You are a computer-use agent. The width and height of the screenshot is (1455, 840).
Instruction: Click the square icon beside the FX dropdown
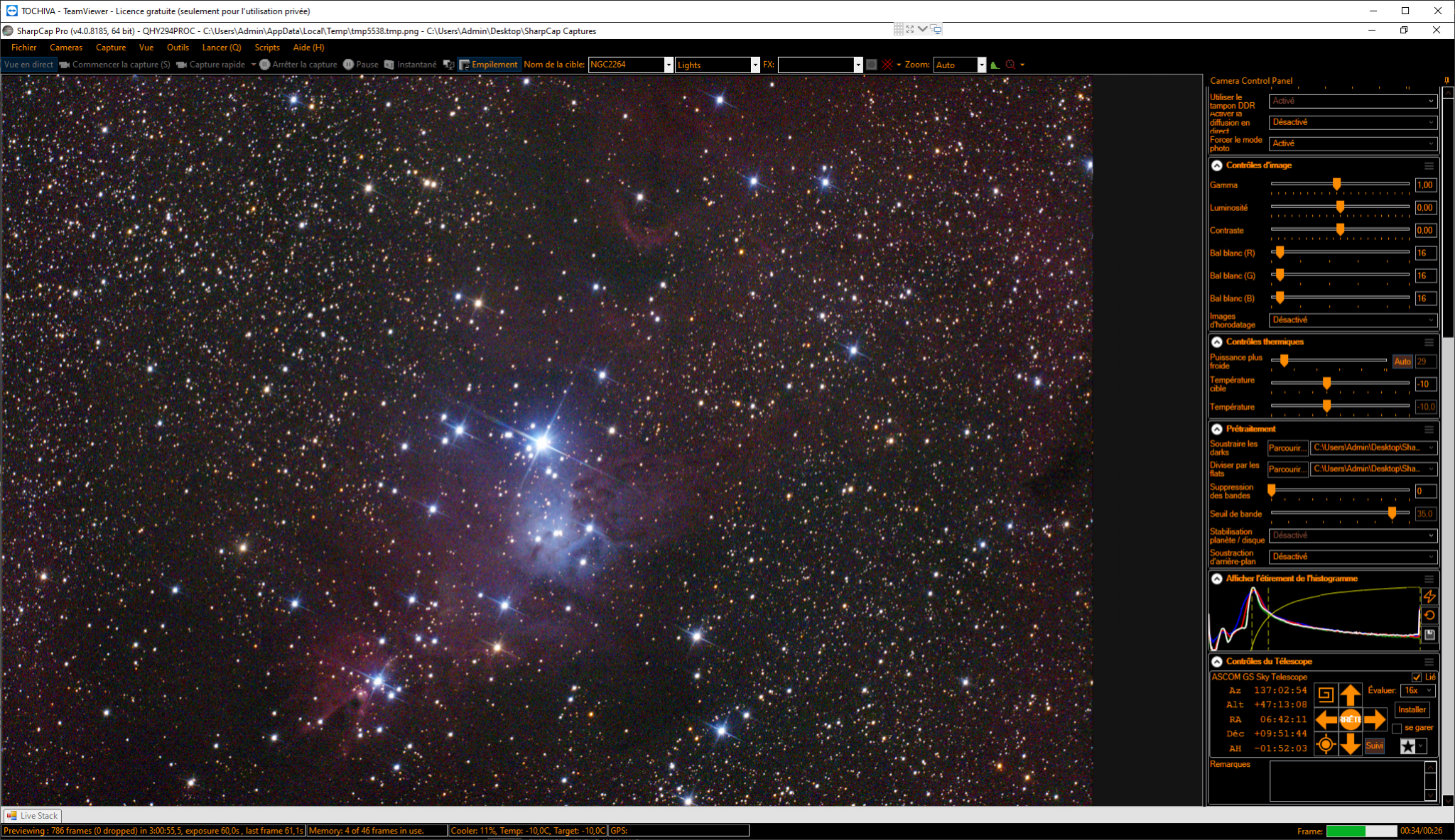point(872,65)
